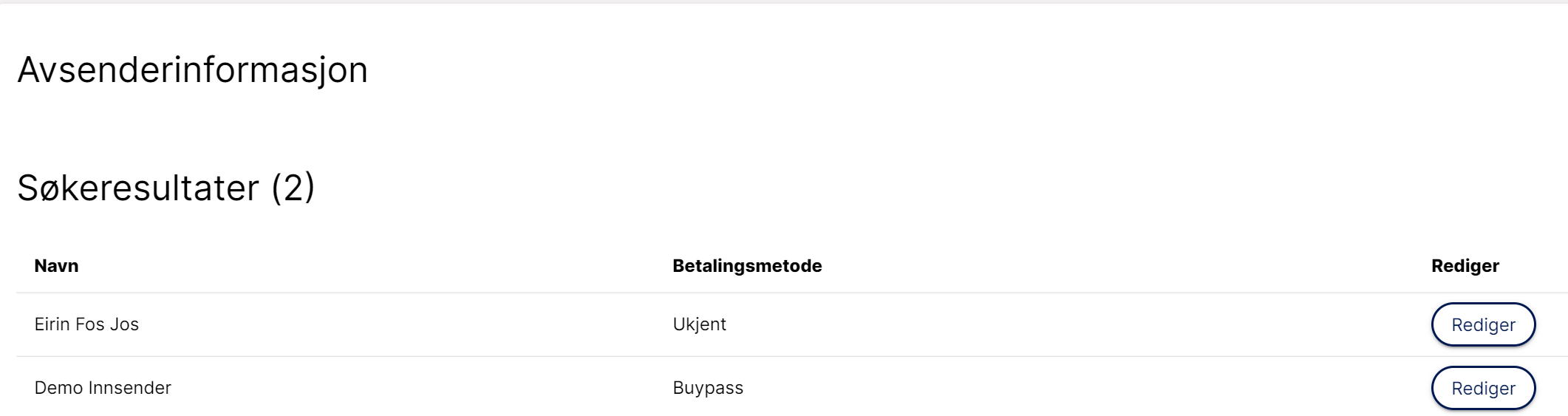Click the word Jos in first row
1568x416 pixels.
click(124, 324)
